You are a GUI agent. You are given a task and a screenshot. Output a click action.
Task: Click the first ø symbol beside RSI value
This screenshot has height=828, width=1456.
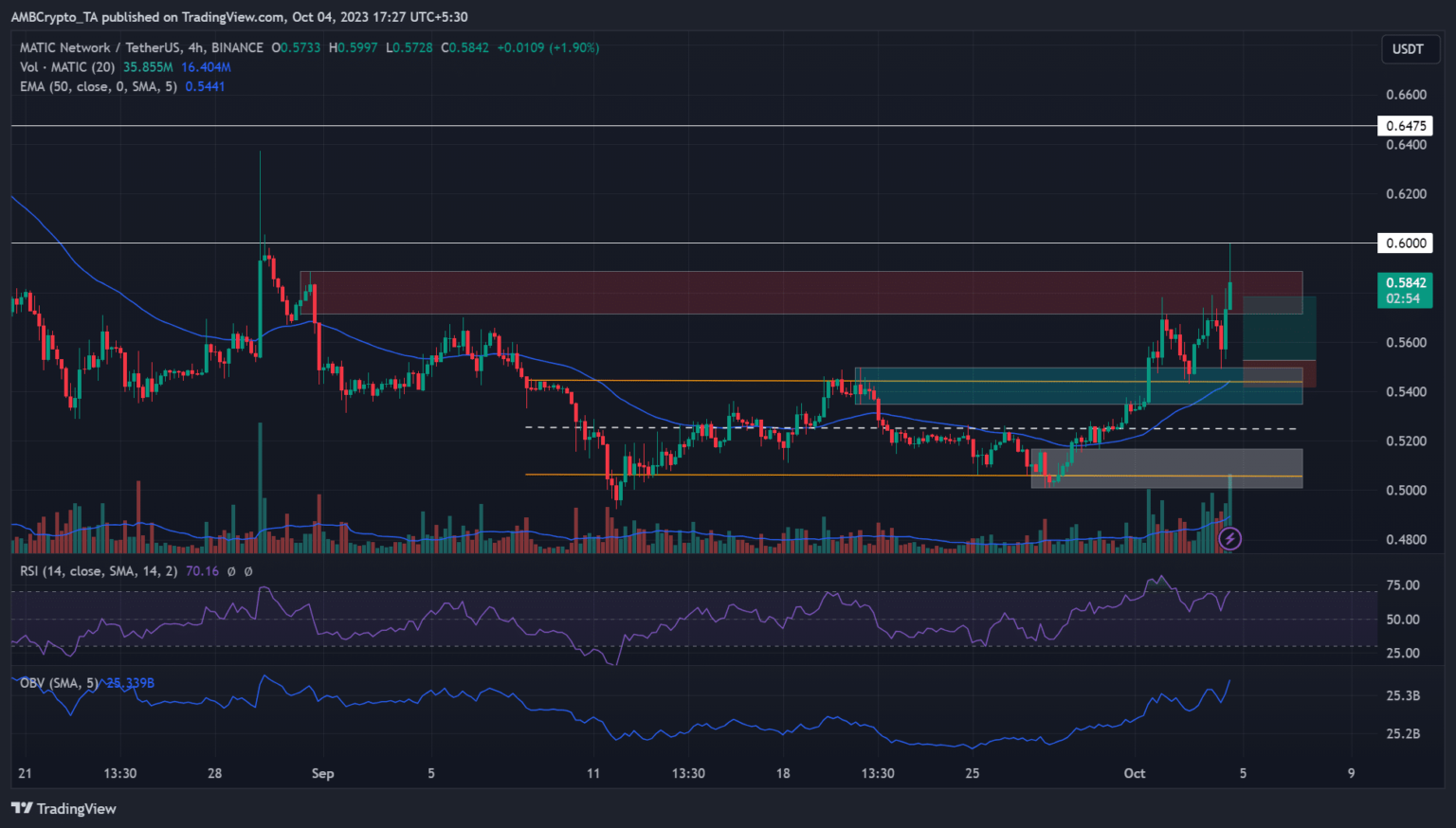232,571
